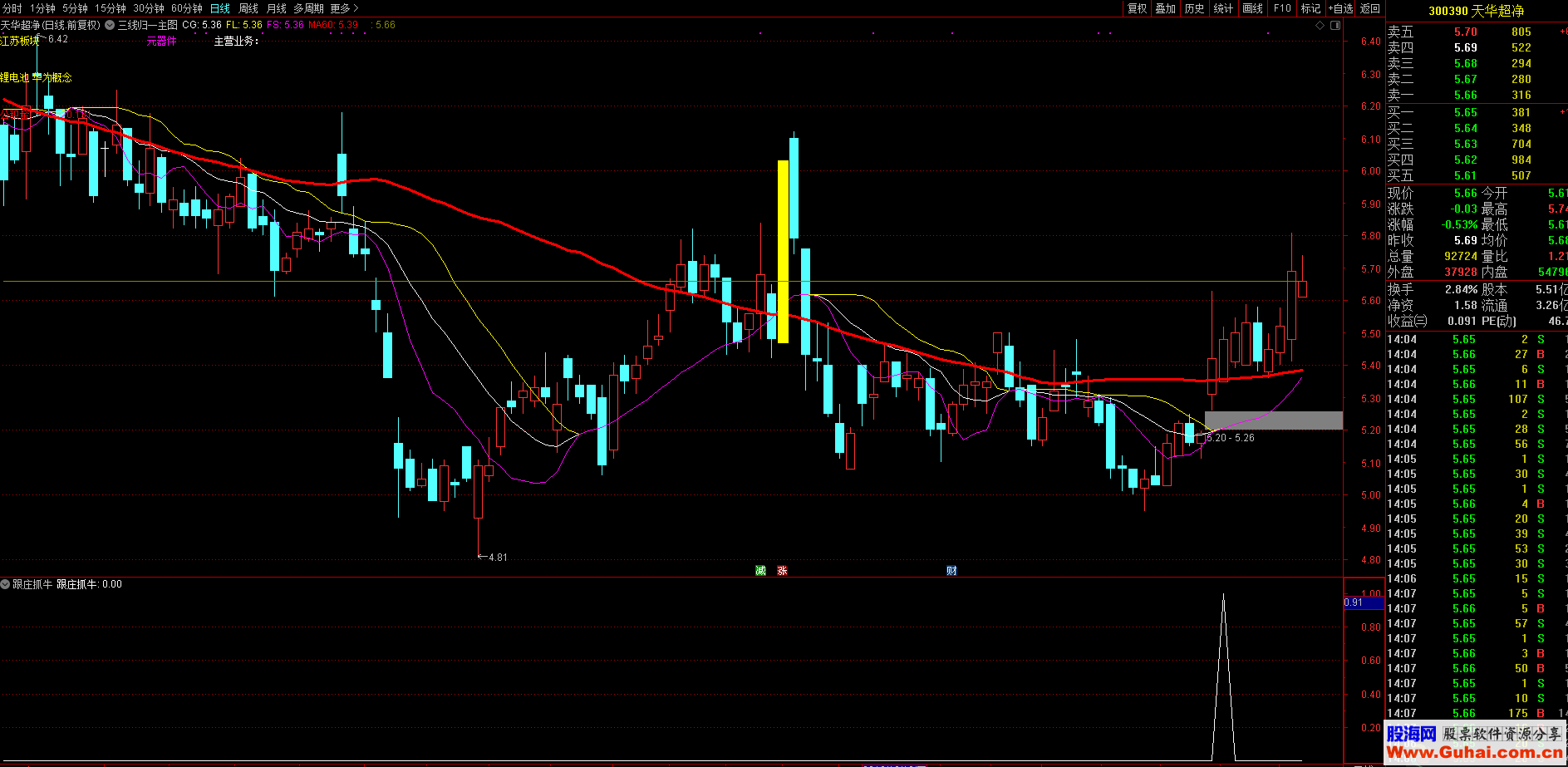Click the 元器件 industry label
The image size is (1568, 767).
point(161,41)
